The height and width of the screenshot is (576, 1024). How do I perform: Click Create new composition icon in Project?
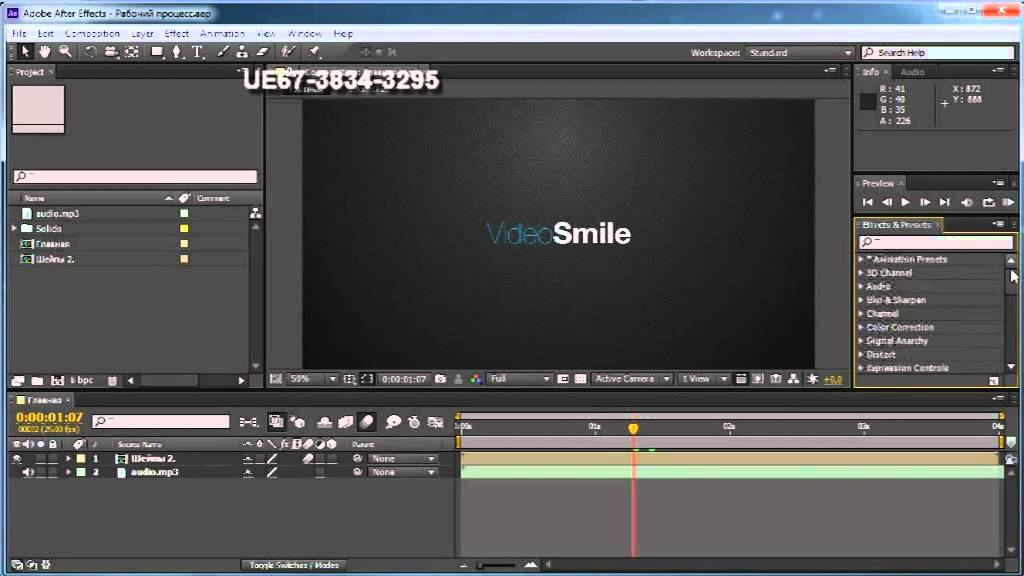57,380
